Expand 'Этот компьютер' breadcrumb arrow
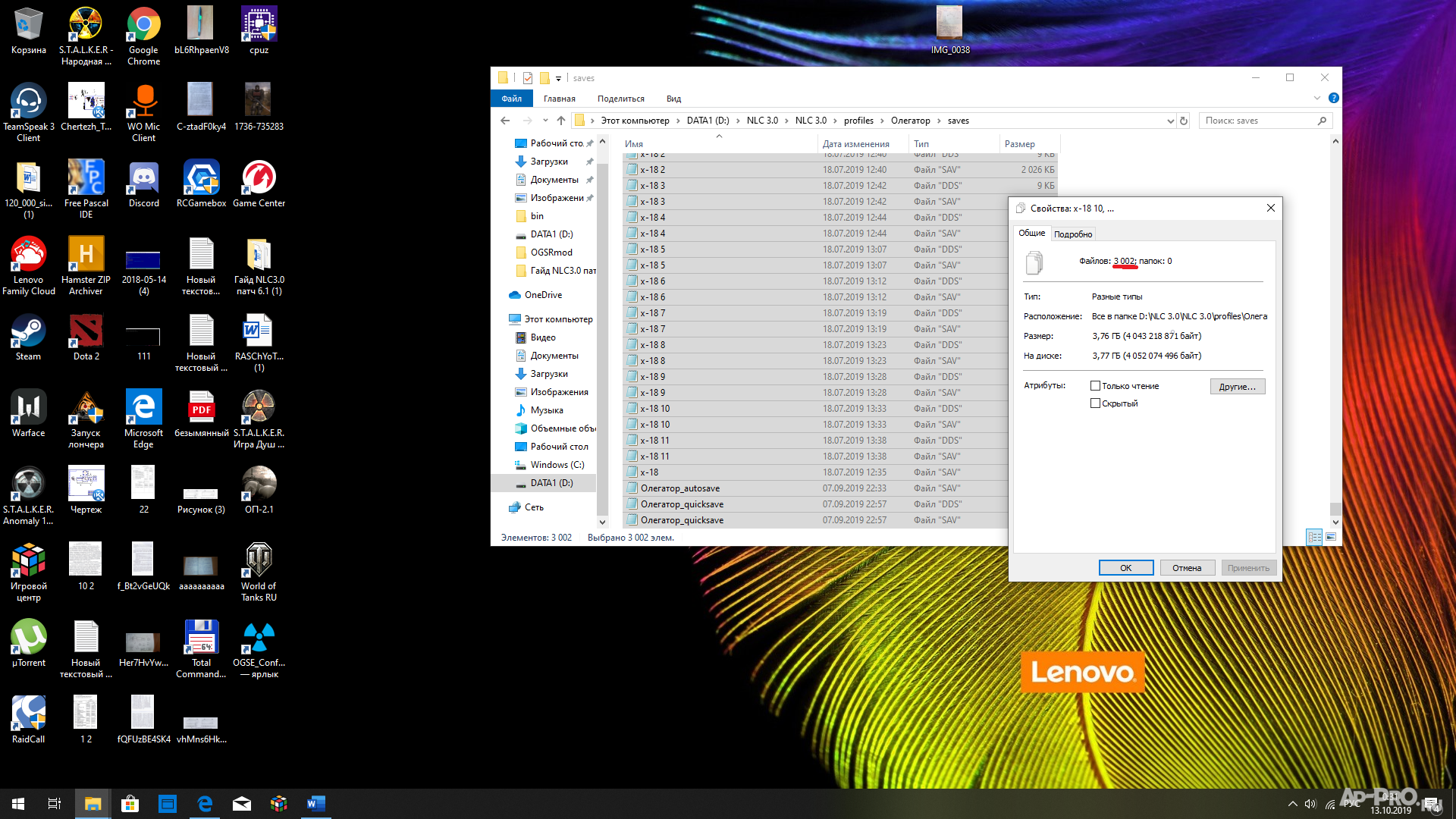 pyautogui.click(x=678, y=121)
